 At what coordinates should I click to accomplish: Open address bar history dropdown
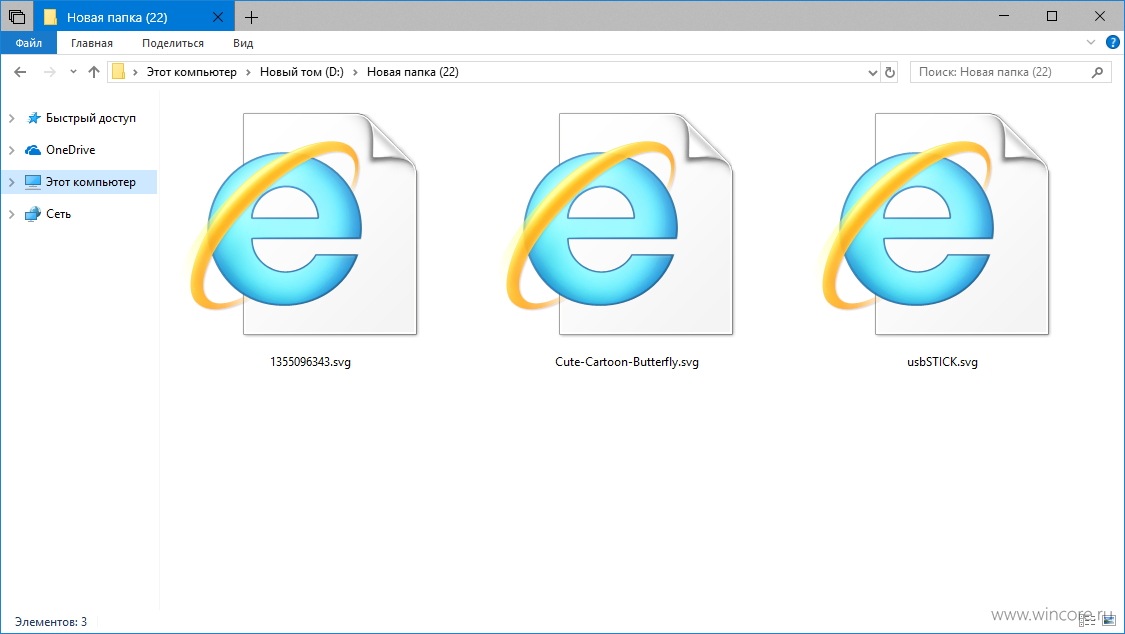click(872, 72)
